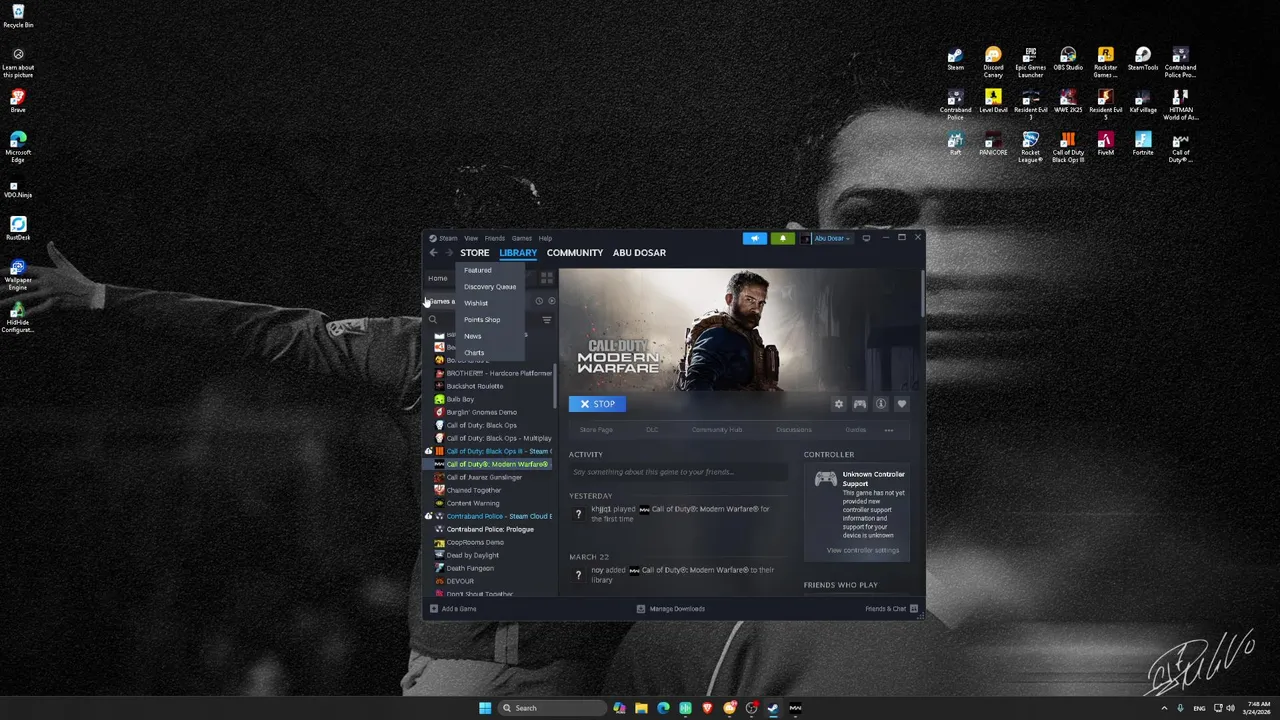
Task: Open the Raft desktop shortcut
Action: (x=955, y=144)
